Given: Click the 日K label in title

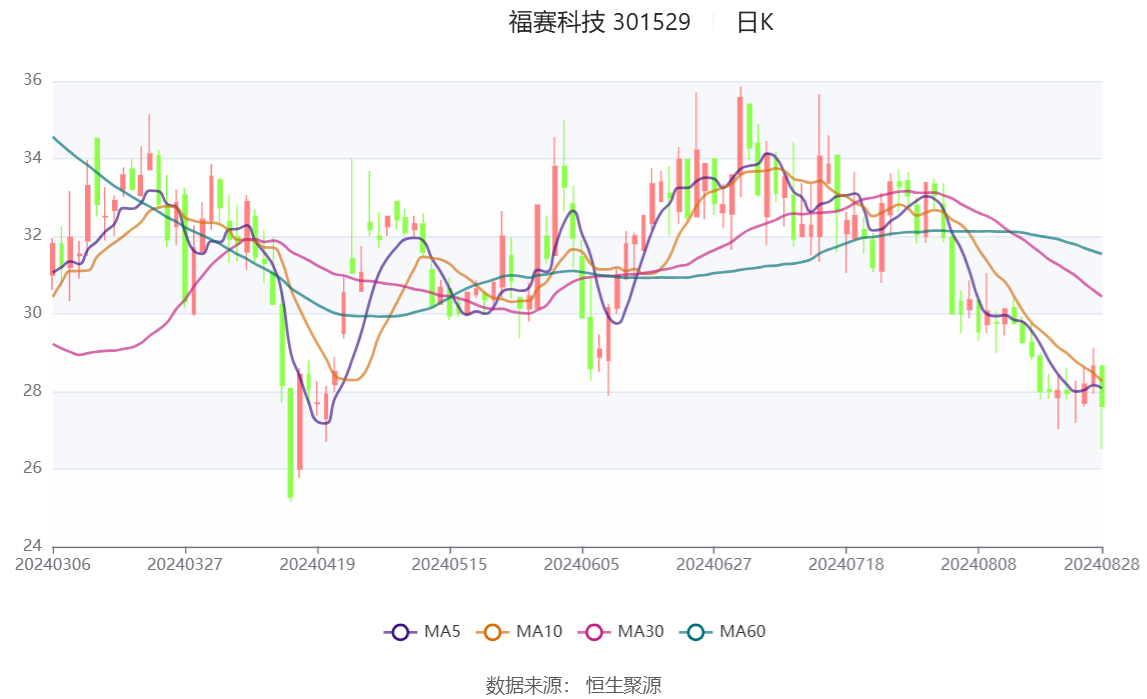Looking at the screenshot, I should pos(755,22).
